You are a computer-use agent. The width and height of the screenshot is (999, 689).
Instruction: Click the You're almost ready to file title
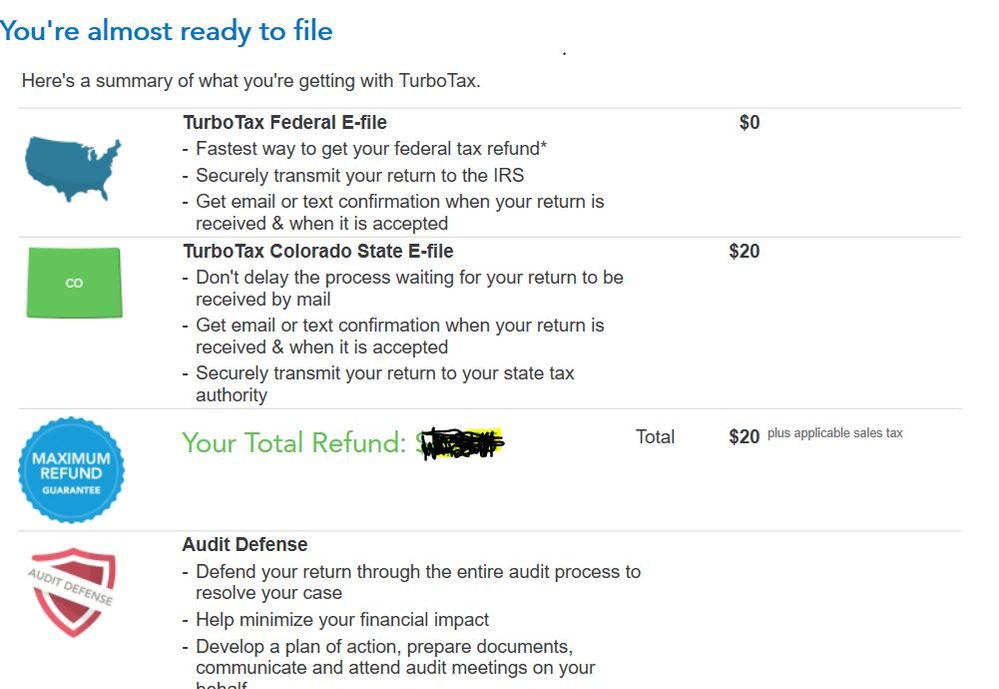[x=166, y=31]
